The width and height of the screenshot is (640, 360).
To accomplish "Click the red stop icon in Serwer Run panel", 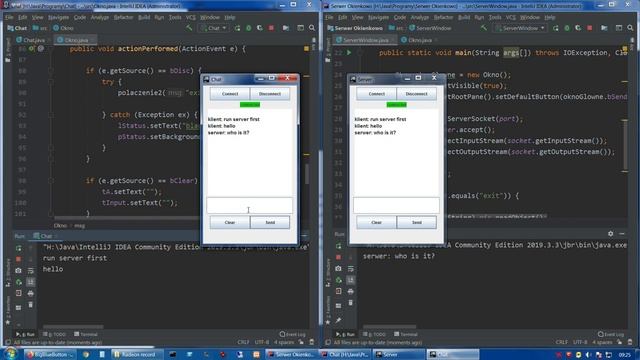I will (338, 257).
